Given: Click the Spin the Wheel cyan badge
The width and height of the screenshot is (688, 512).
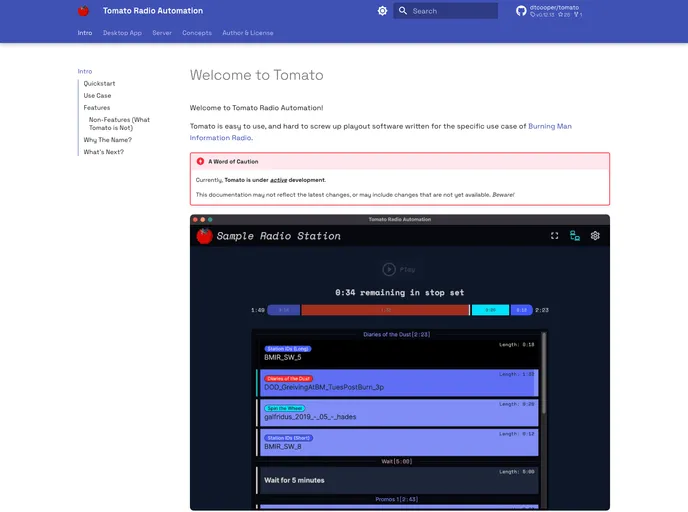Looking at the screenshot, I should point(285,408).
